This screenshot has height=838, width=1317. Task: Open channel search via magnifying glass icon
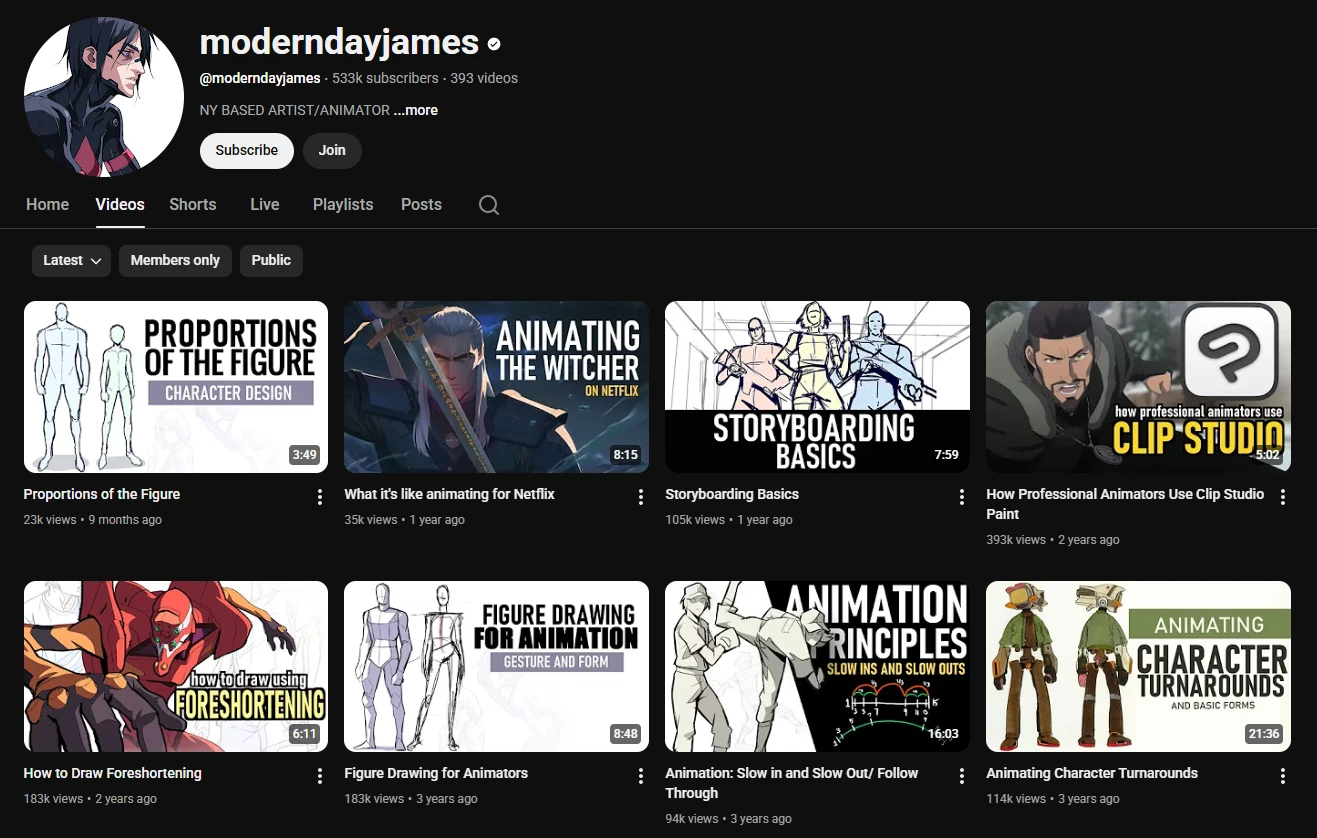point(488,204)
